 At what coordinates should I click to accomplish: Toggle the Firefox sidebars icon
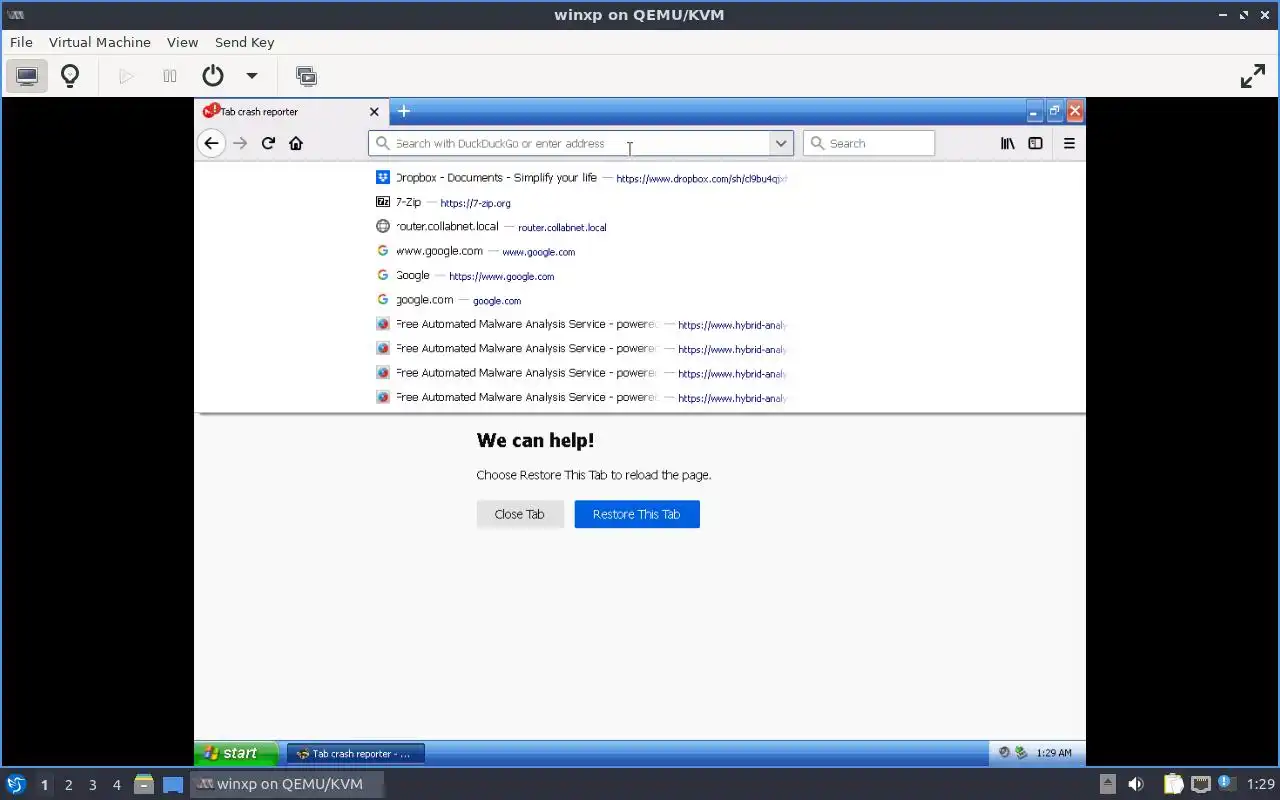click(1036, 143)
